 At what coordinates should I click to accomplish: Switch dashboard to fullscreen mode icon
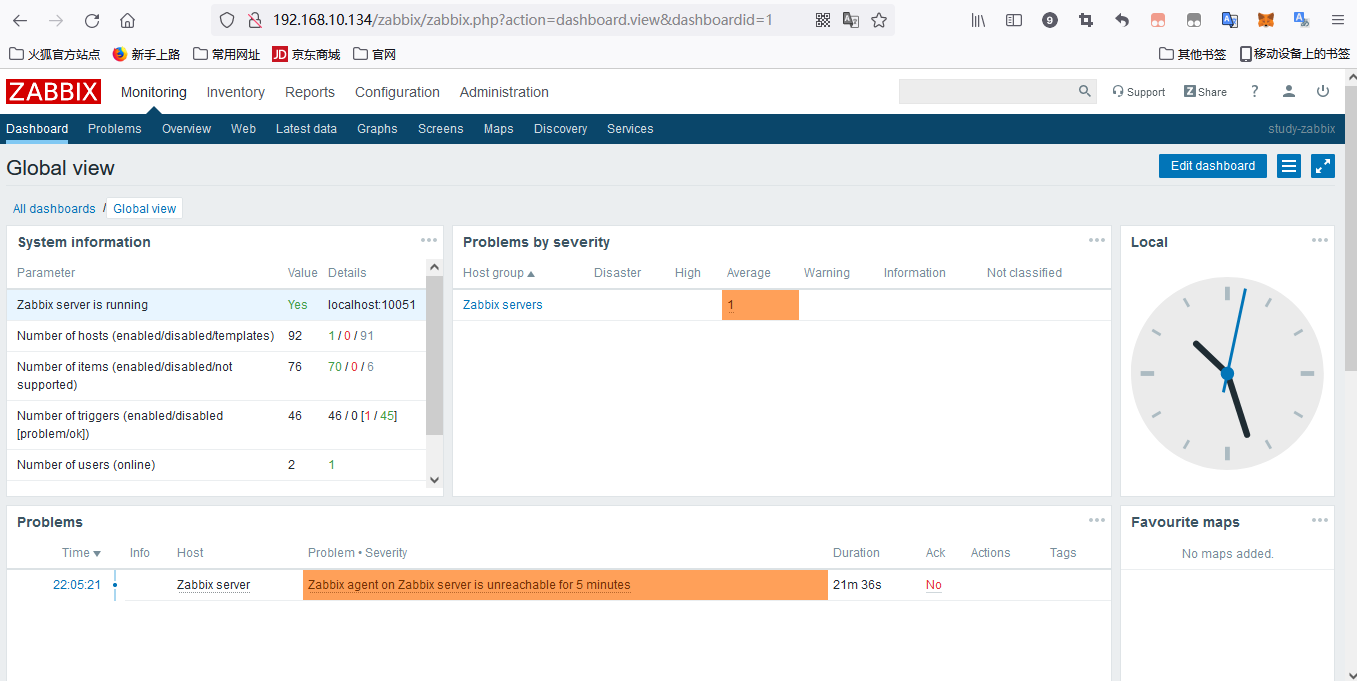1323,166
